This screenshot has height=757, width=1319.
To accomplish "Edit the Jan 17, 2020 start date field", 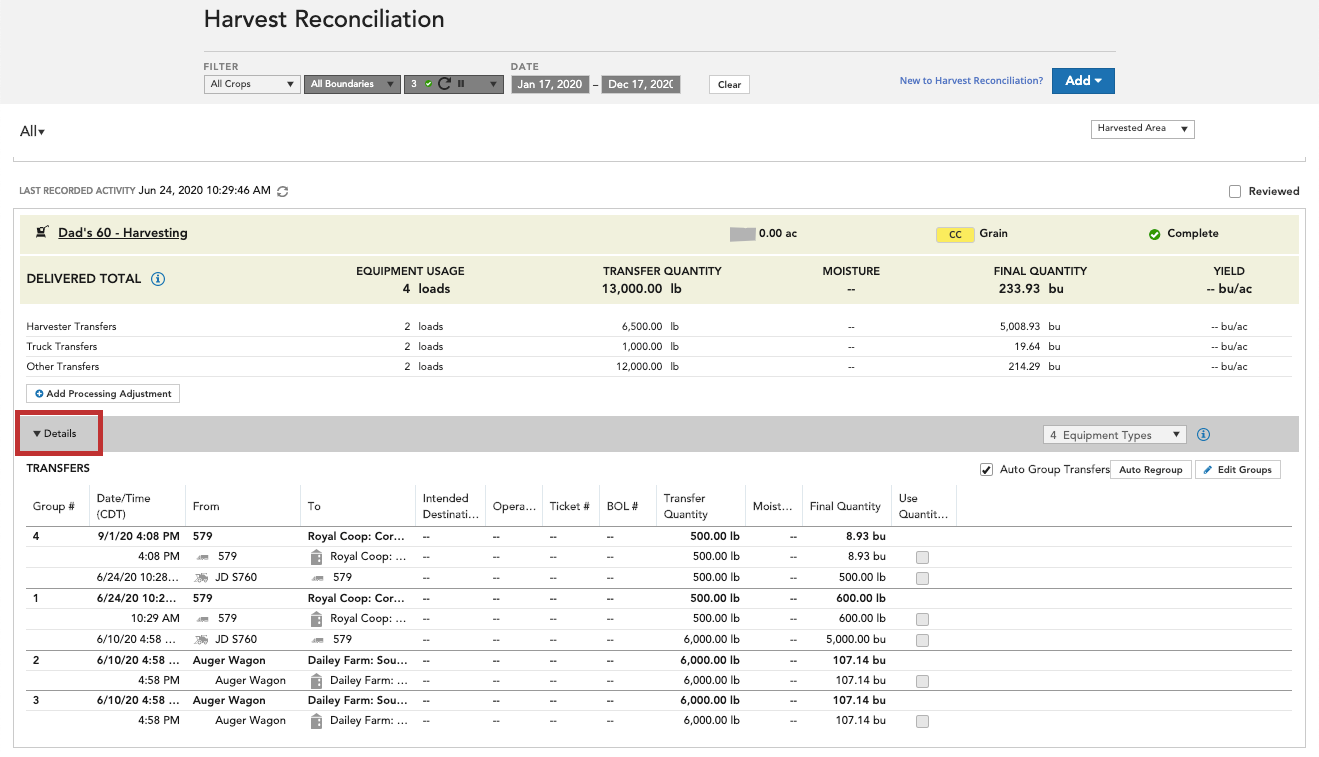I will pos(550,84).
